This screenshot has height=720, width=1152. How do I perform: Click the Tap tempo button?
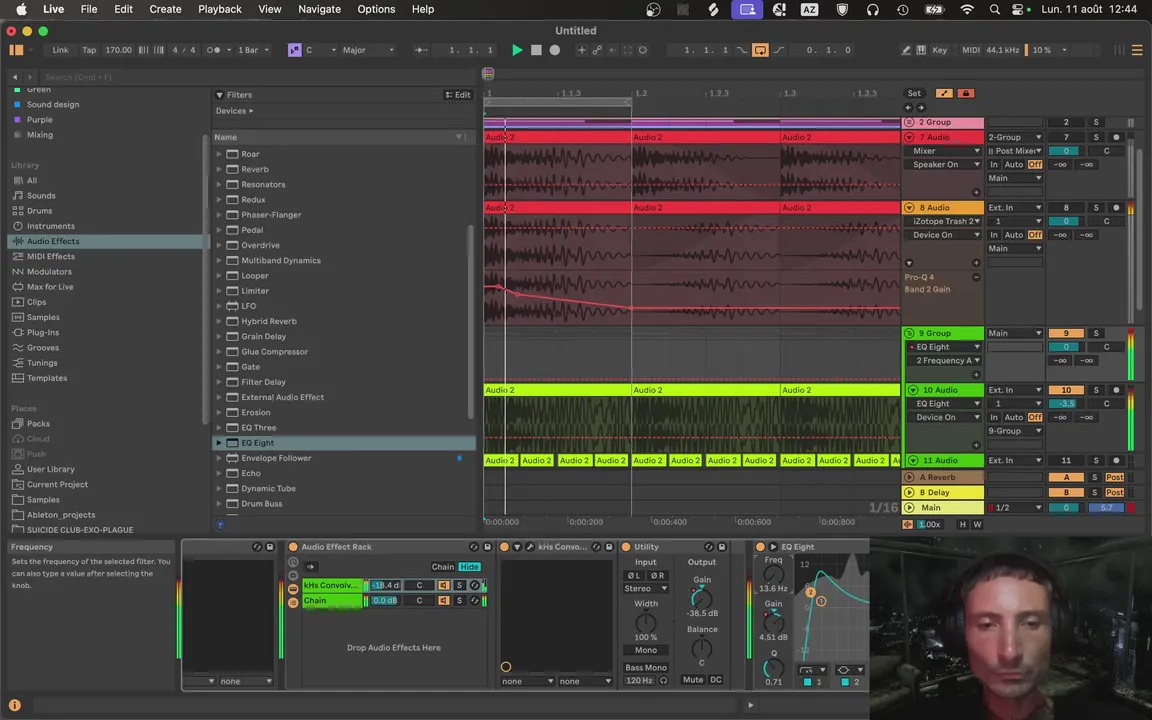[89, 50]
